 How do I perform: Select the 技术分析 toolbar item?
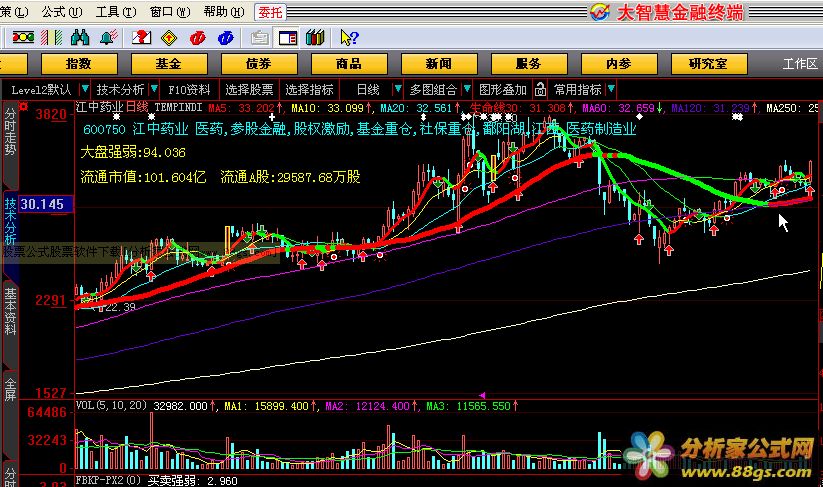(x=120, y=90)
